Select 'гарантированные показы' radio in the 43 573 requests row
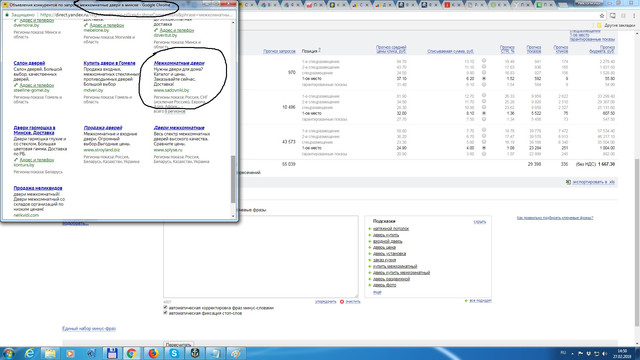 coord(484,154)
